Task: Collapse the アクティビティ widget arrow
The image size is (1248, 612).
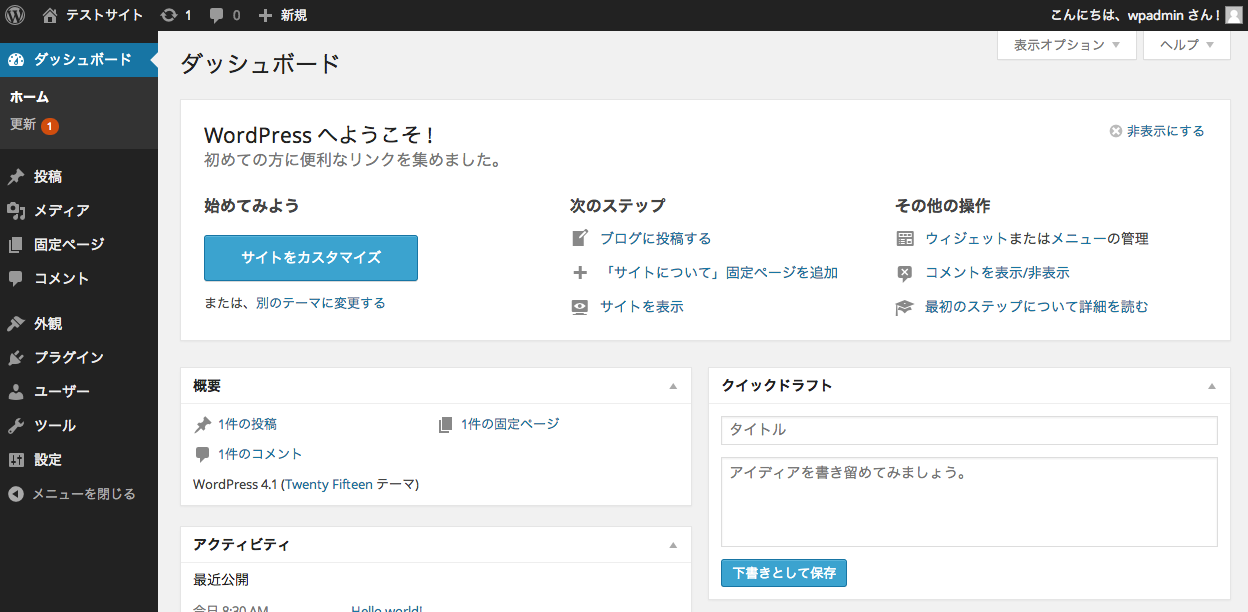Action: click(673, 545)
